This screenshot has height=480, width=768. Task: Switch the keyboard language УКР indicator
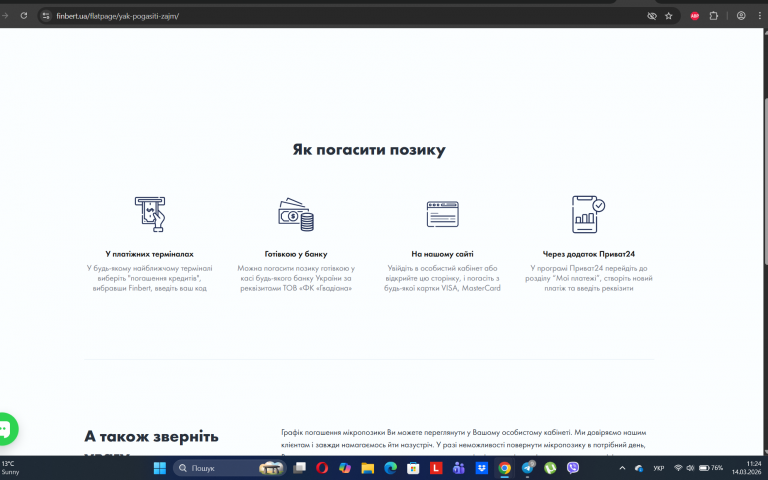point(659,468)
